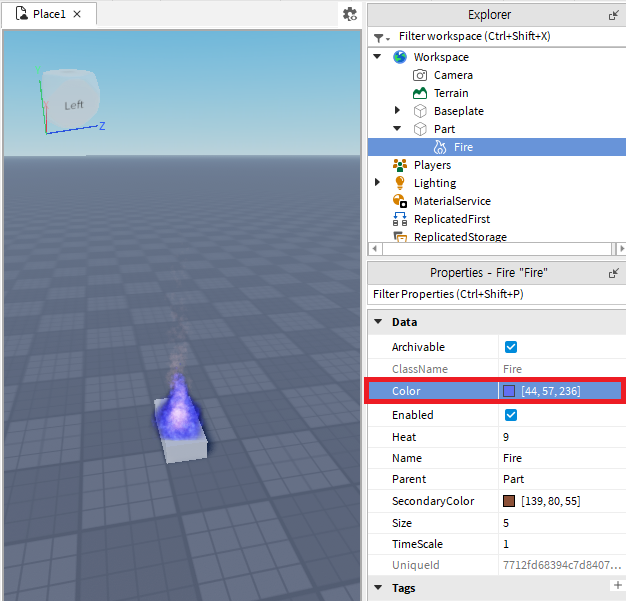This screenshot has width=626, height=601.
Task: Collapse the Data properties section
Action: click(378, 321)
